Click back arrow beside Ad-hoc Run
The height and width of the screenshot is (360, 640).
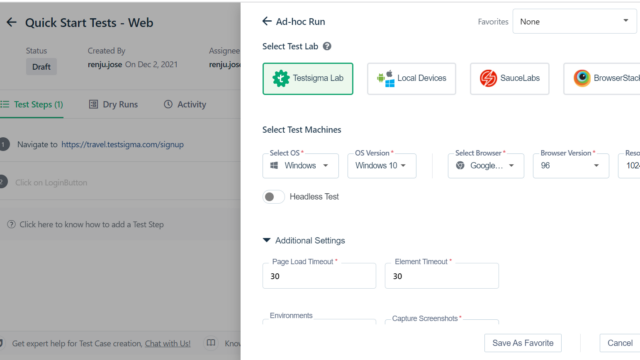pos(267,21)
